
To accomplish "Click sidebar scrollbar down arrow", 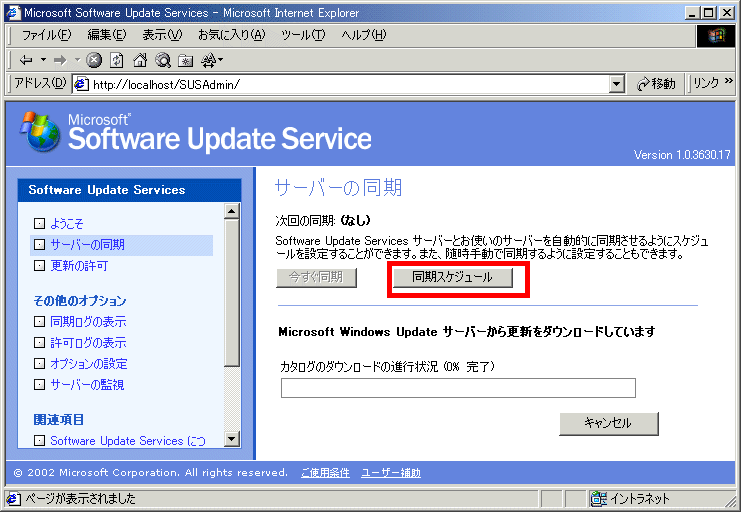I will tap(232, 439).
